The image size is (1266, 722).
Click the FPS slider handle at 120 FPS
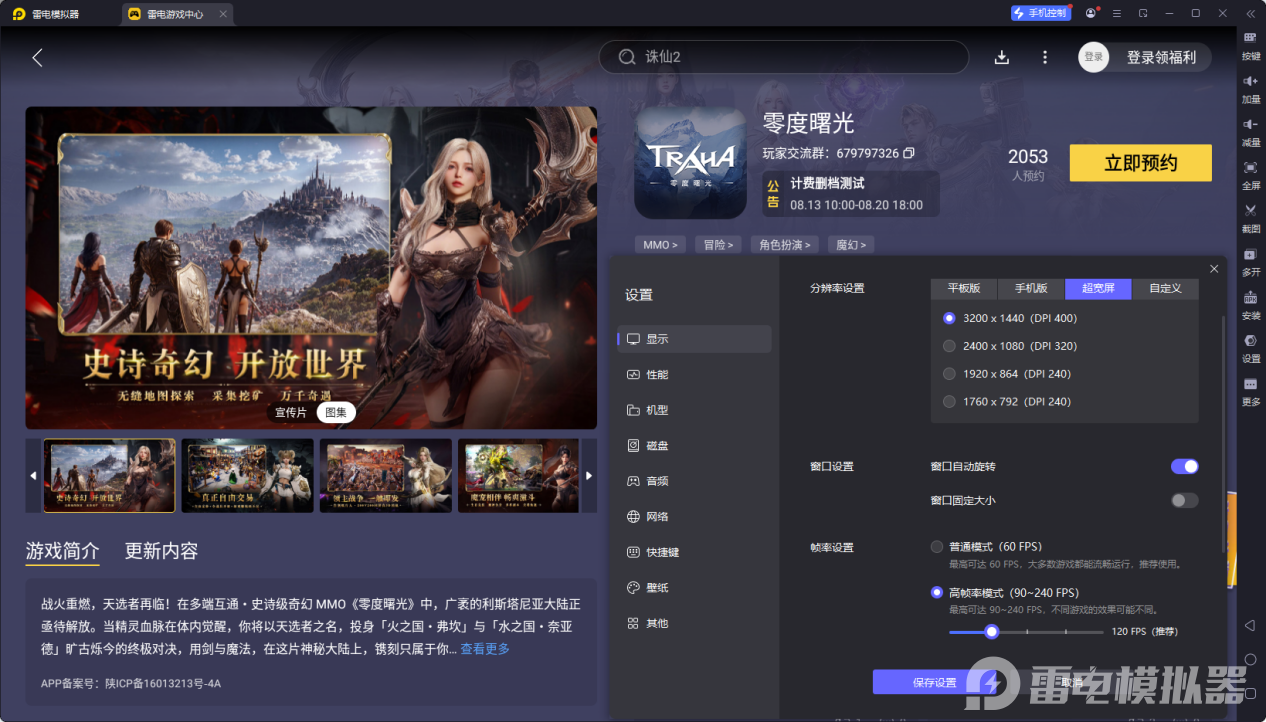click(x=991, y=632)
